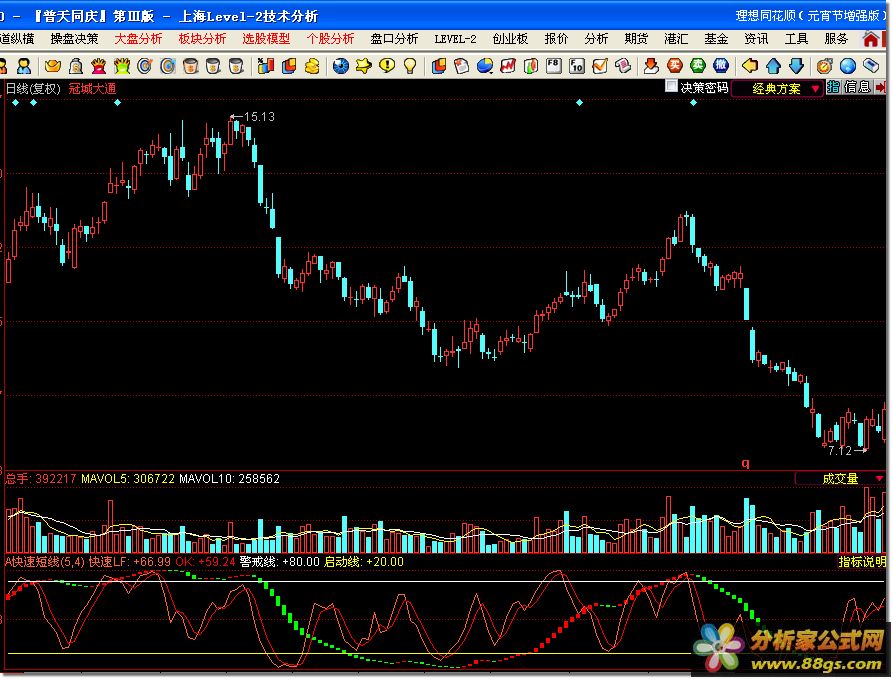893x679 pixels.
Task: Click the yellow star favorites icon
Action: (363, 66)
